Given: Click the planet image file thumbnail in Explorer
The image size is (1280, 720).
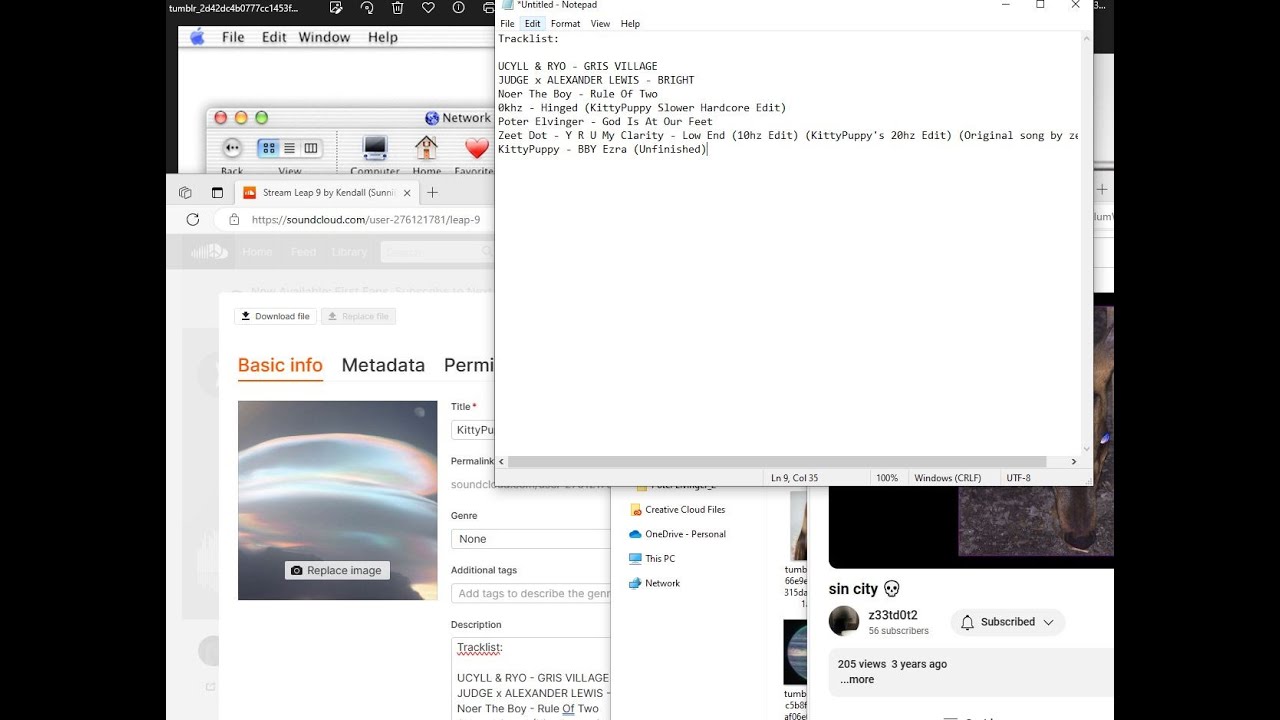Looking at the screenshot, I should (x=795, y=651).
